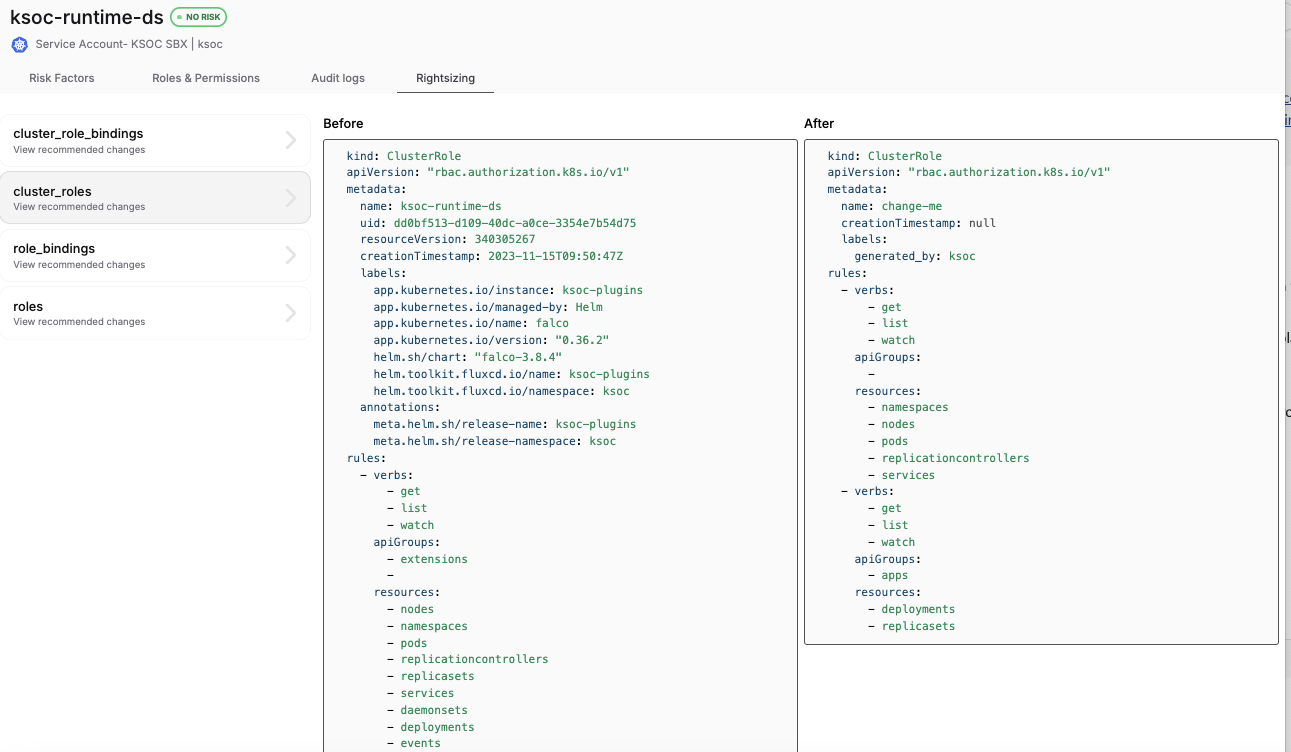
Task: Expand cluster_roles chevron arrow
Action: [291, 198]
